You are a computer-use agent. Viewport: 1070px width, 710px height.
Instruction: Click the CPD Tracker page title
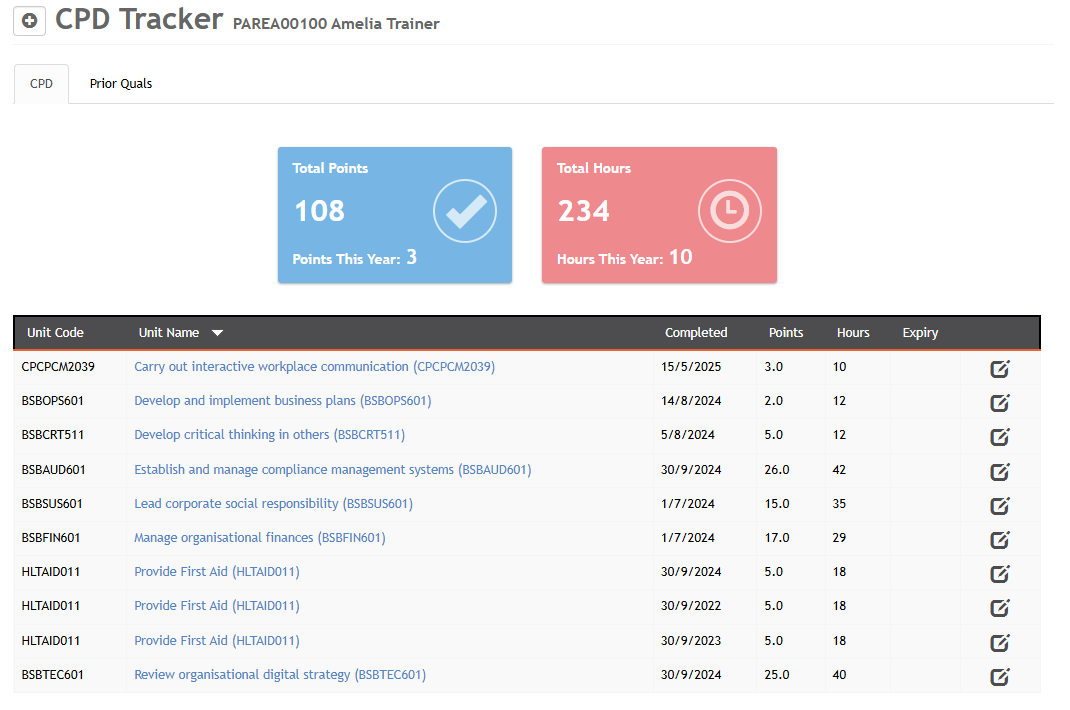[x=139, y=19]
